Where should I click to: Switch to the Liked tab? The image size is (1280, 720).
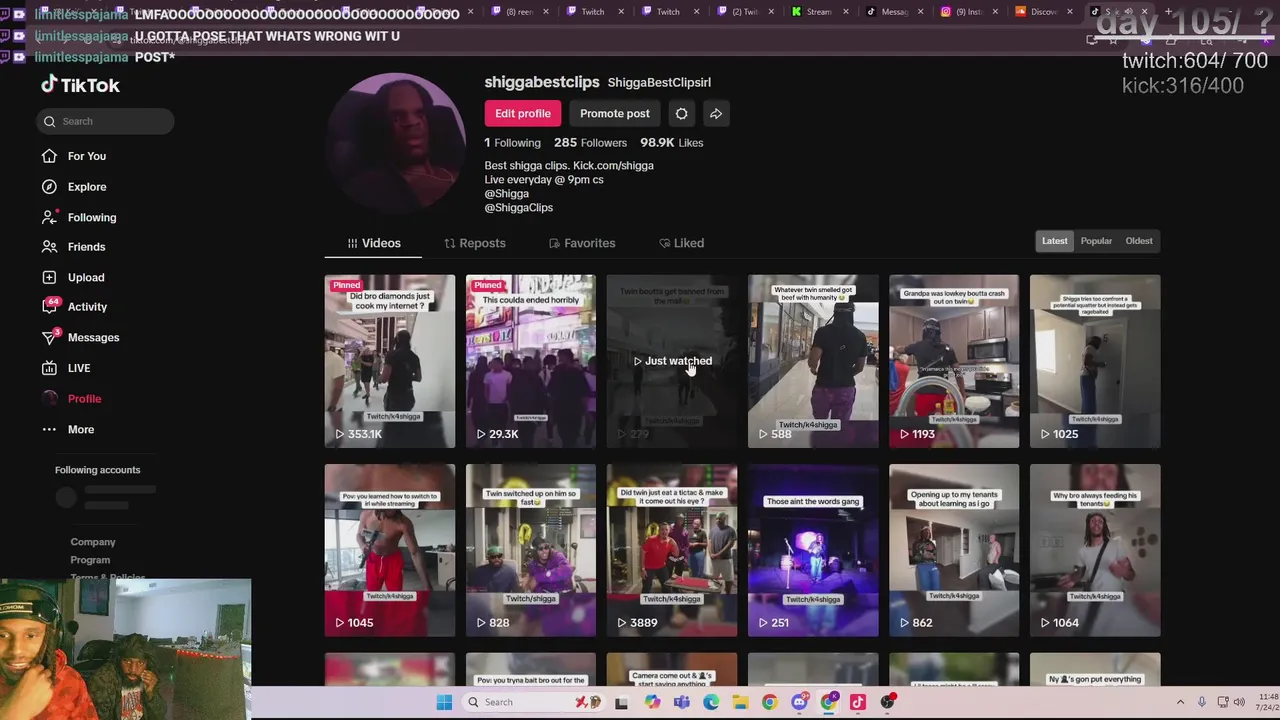[681, 243]
